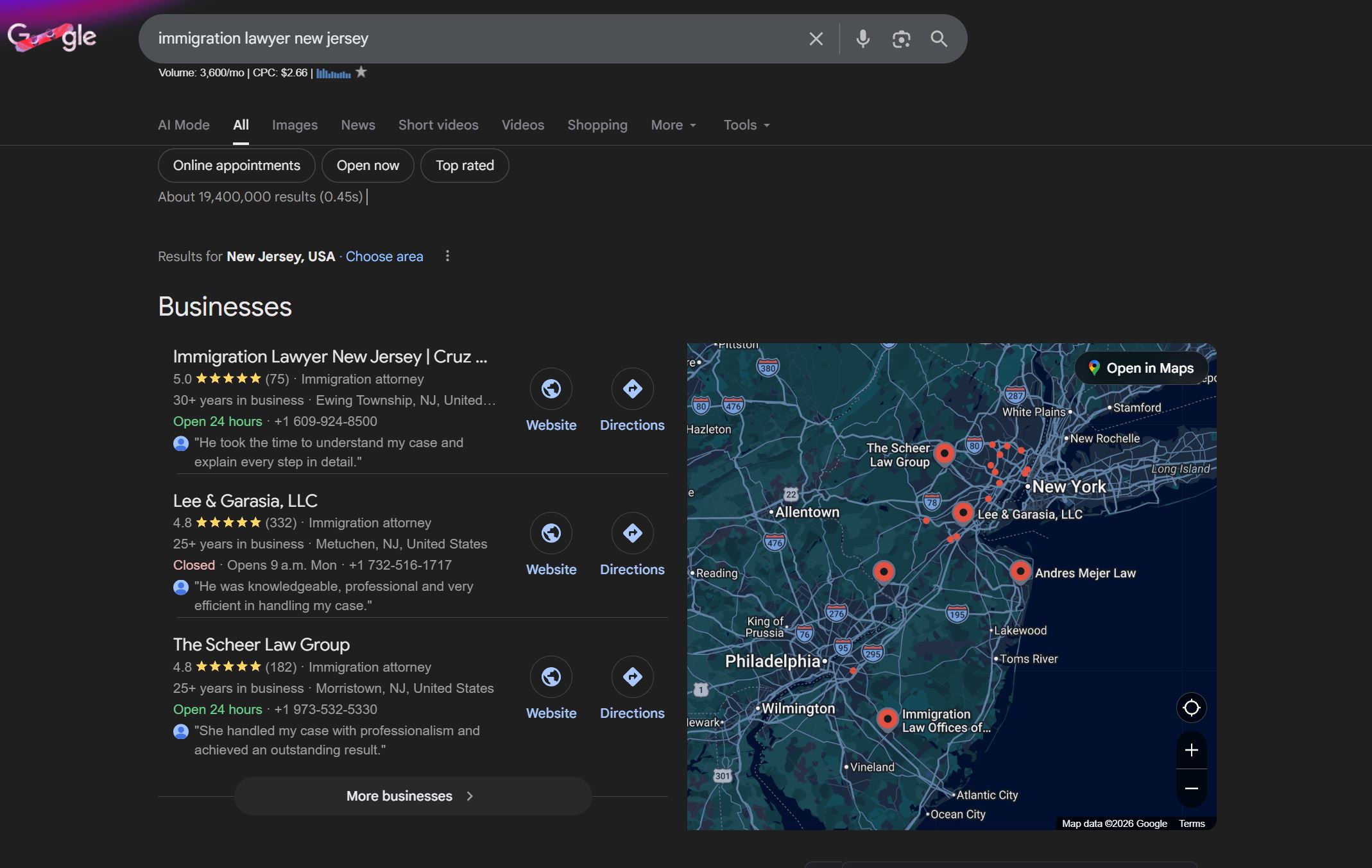The height and width of the screenshot is (868, 1372).
Task: Toggle the Open now filter chip
Action: click(x=367, y=166)
